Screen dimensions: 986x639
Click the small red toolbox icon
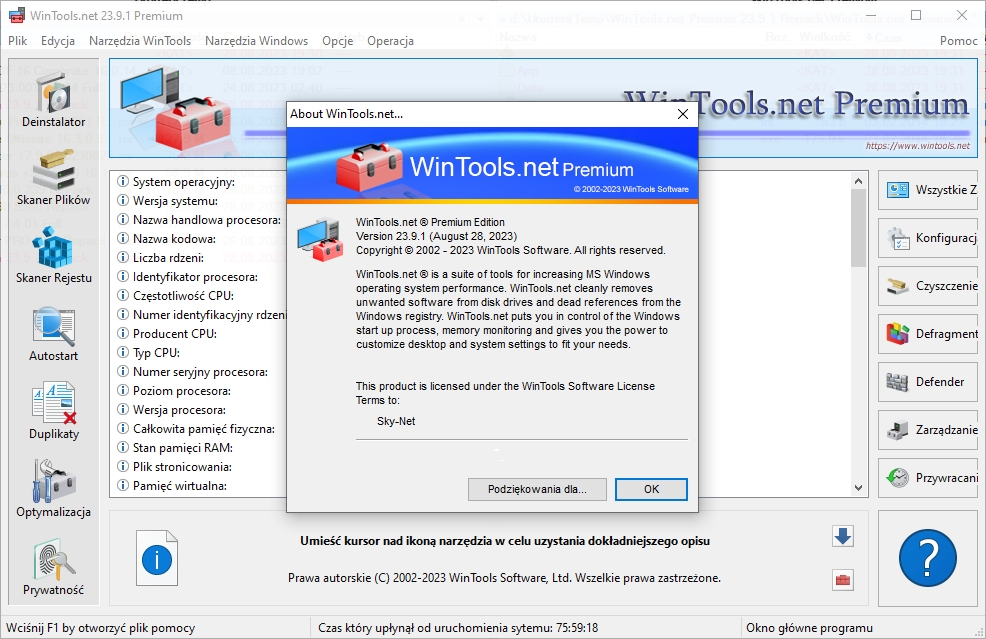(843, 580)
